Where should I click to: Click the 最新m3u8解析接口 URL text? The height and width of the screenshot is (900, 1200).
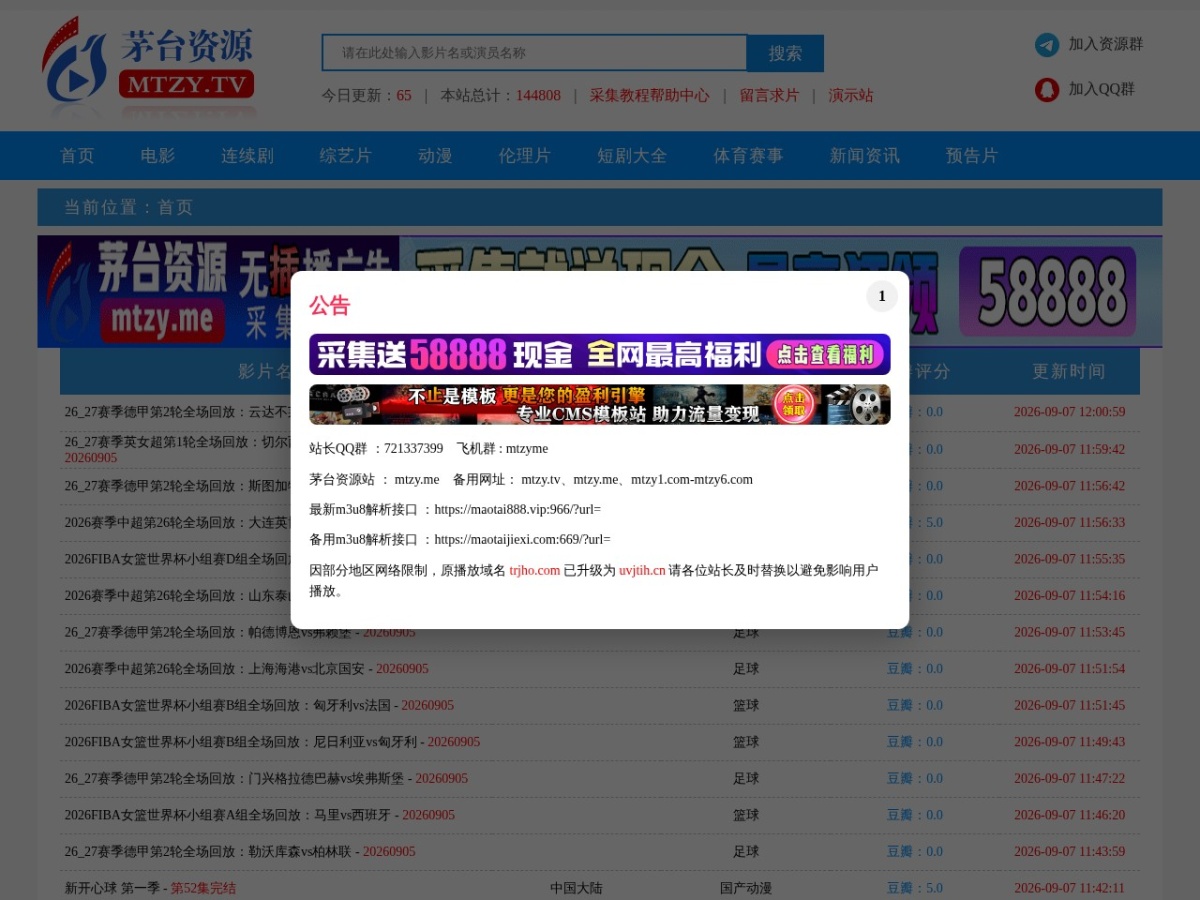coord(518,509)
